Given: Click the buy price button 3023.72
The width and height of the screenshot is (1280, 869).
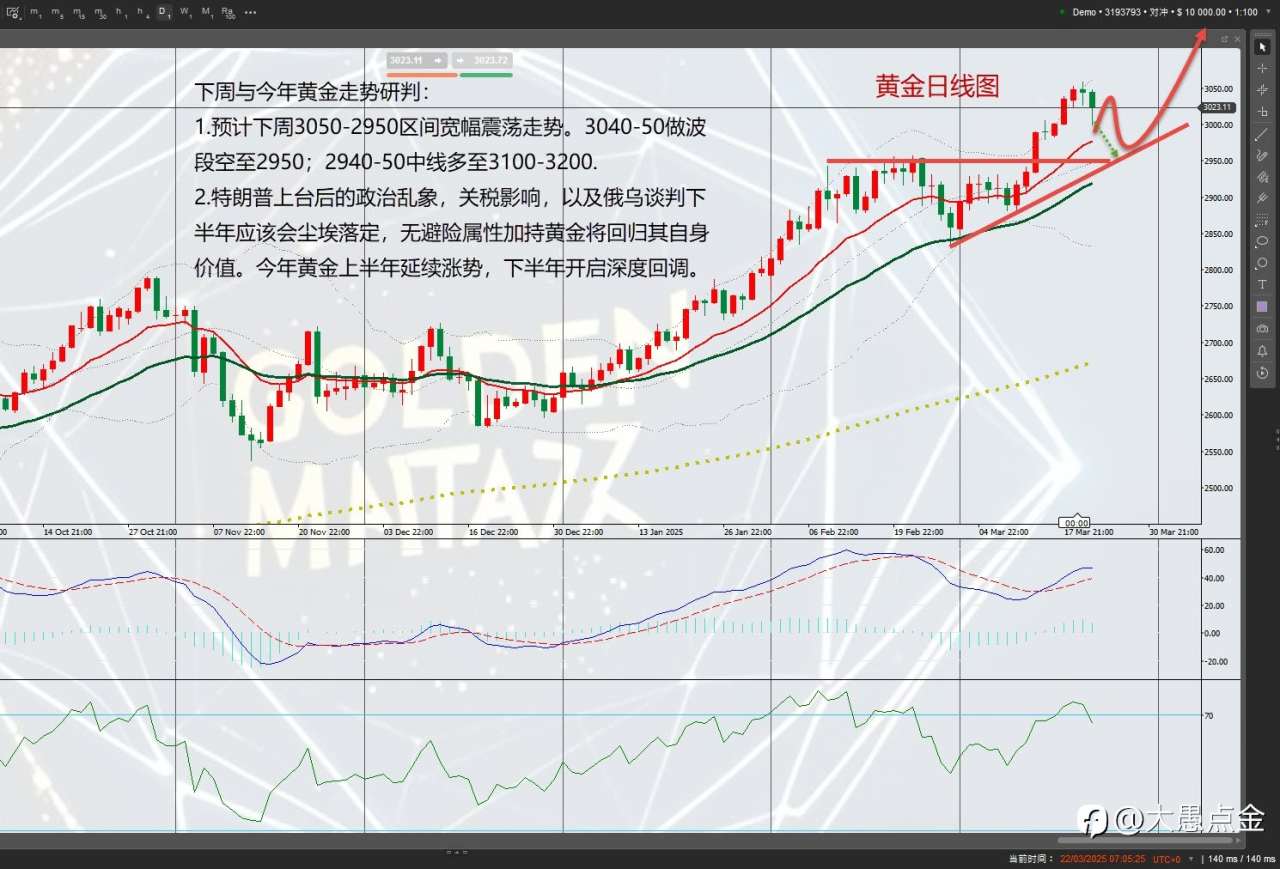Looking at the screenshot, I should pos(483,60).
